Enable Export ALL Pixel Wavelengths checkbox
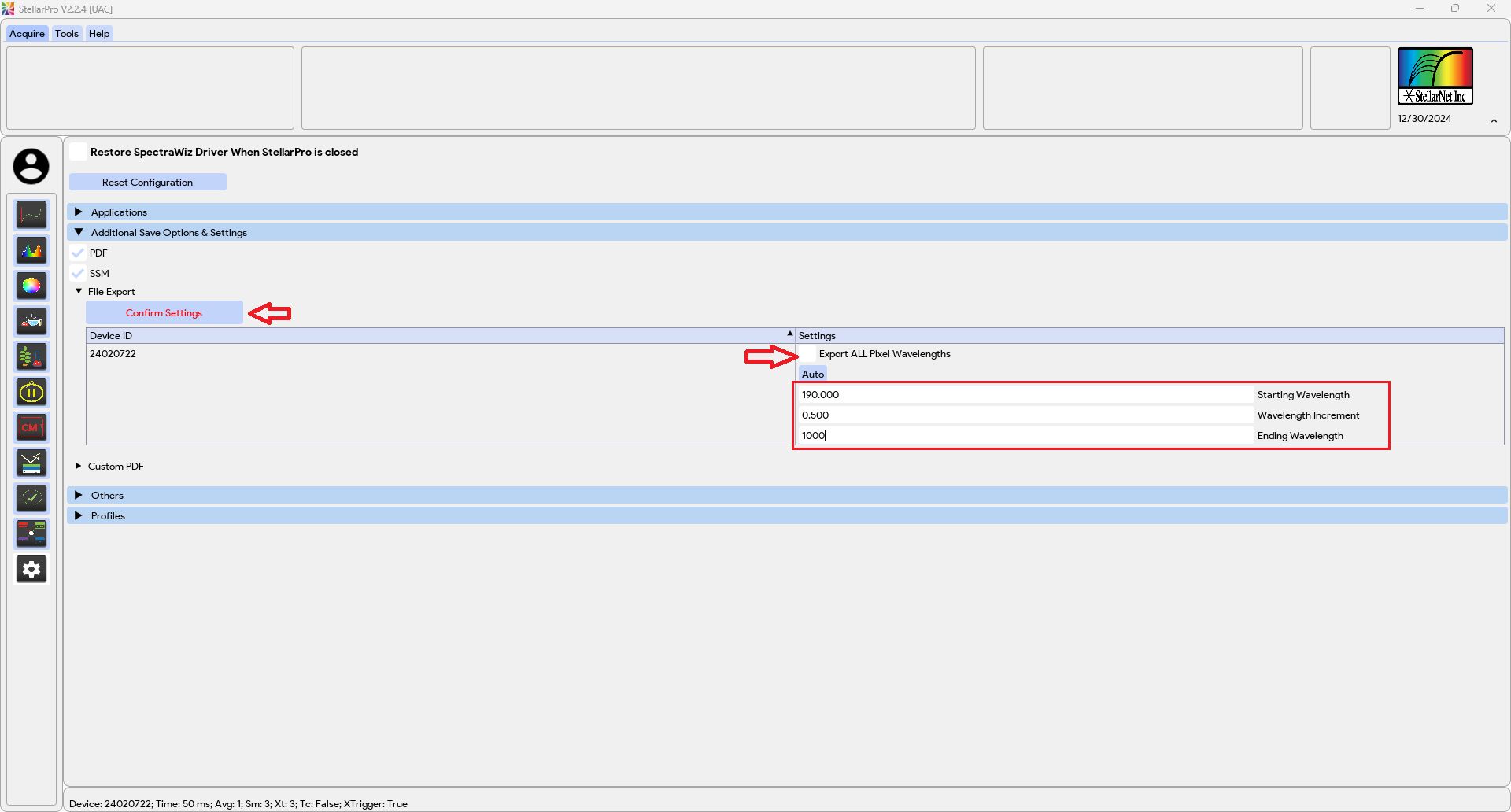 coord(808,354)
